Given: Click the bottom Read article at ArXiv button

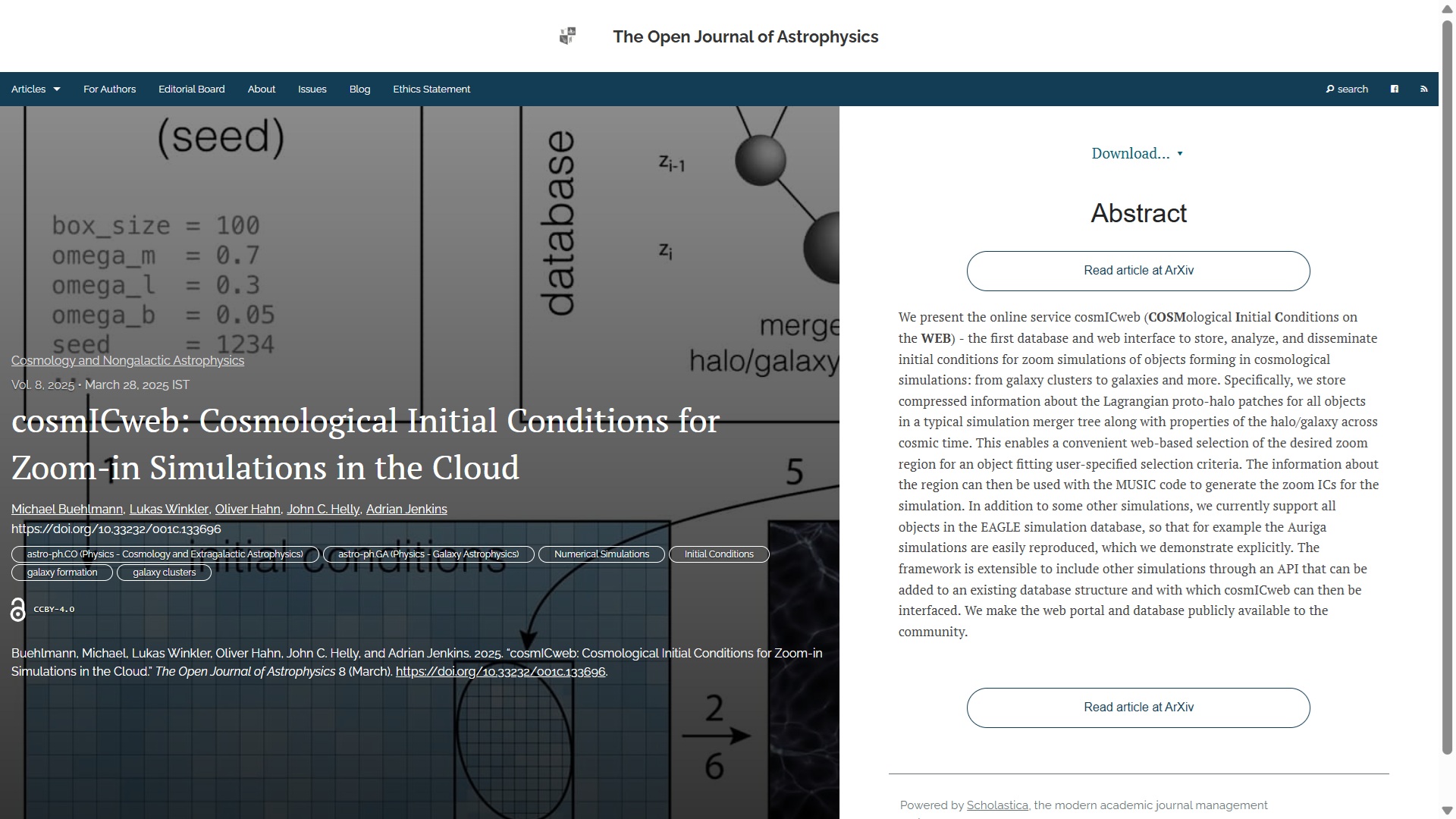Looking at the screenshot, I should [x=1137, y=708].
